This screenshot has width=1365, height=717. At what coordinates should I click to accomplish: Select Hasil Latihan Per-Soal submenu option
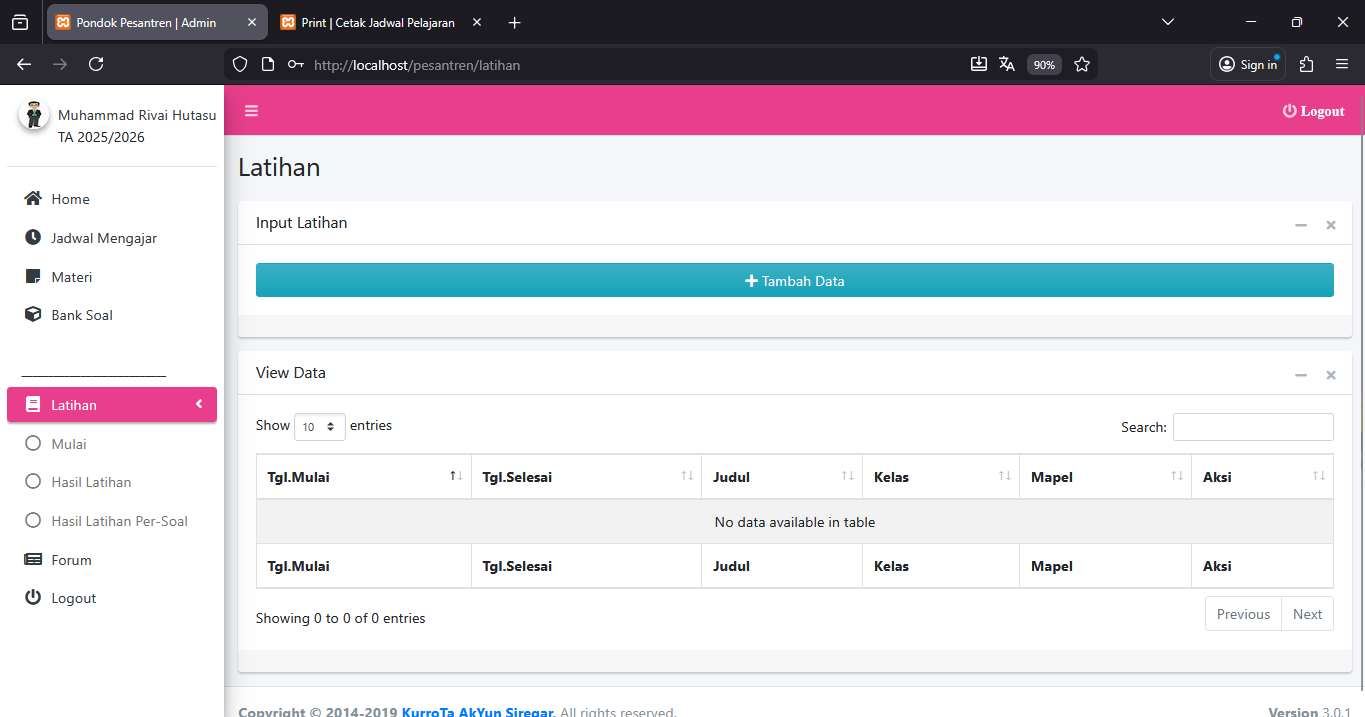[x=119, y=521]
